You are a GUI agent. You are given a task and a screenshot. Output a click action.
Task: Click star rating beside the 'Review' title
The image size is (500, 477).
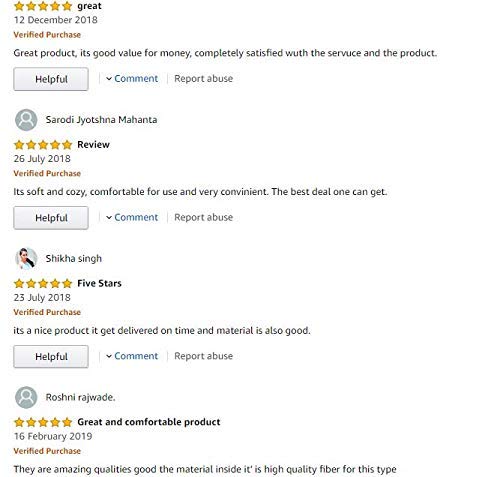[43, 145]
